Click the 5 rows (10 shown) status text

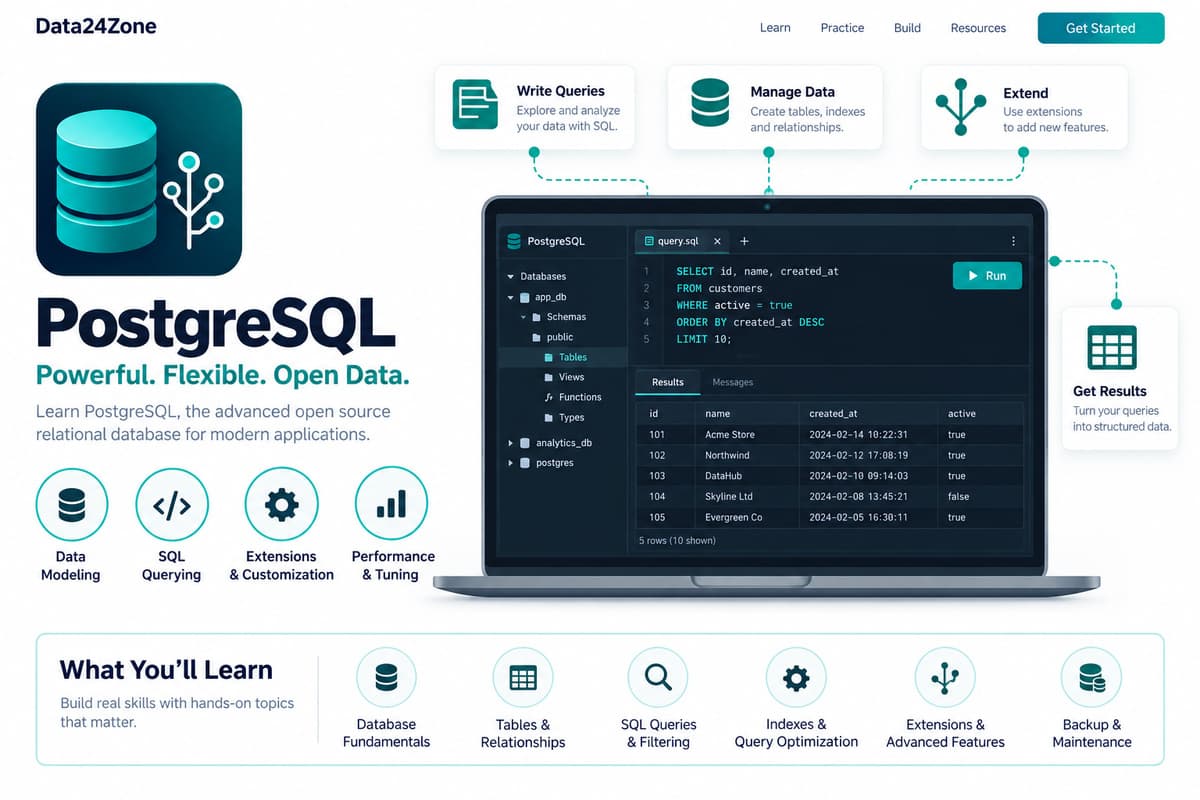click(x=677, y=540)
